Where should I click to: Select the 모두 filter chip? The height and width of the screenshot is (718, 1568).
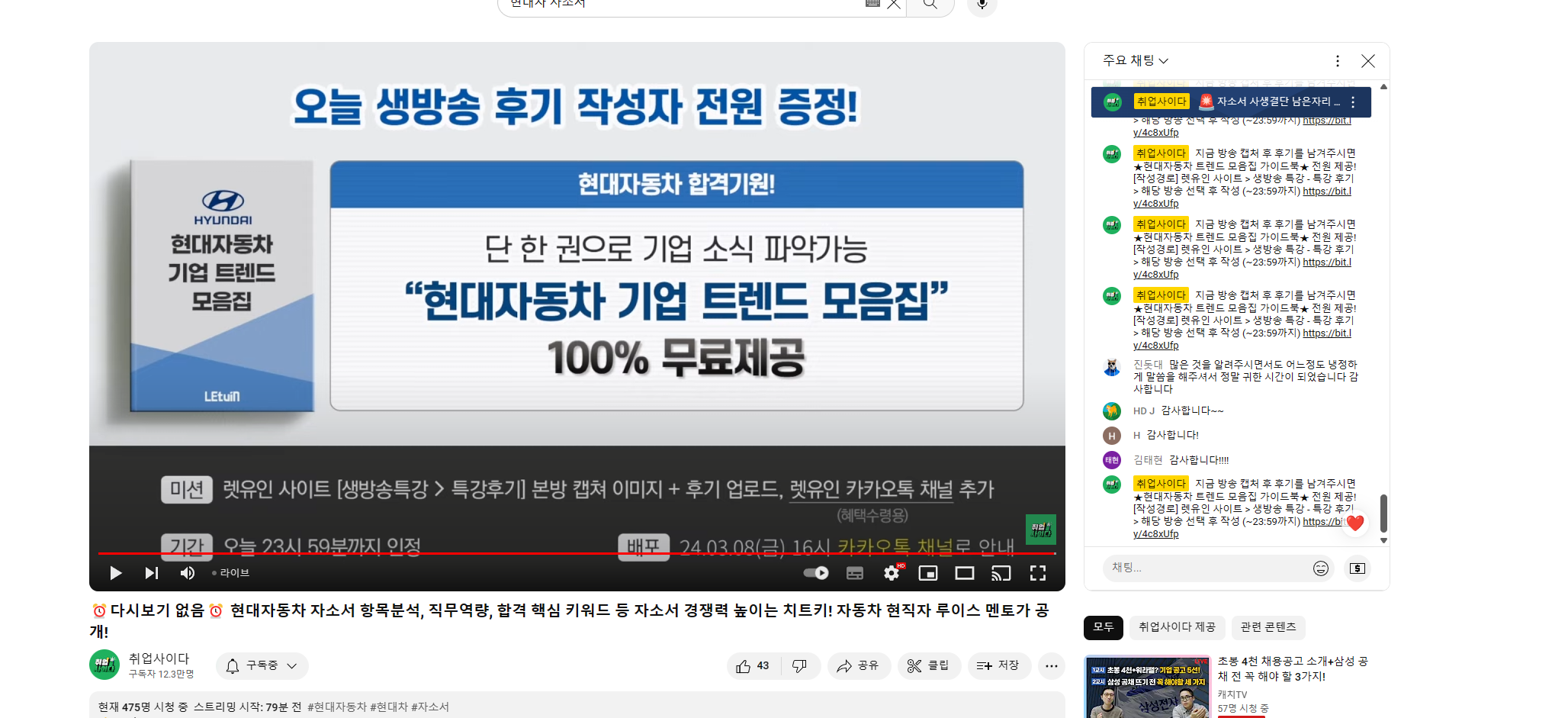click(1104, 627)
